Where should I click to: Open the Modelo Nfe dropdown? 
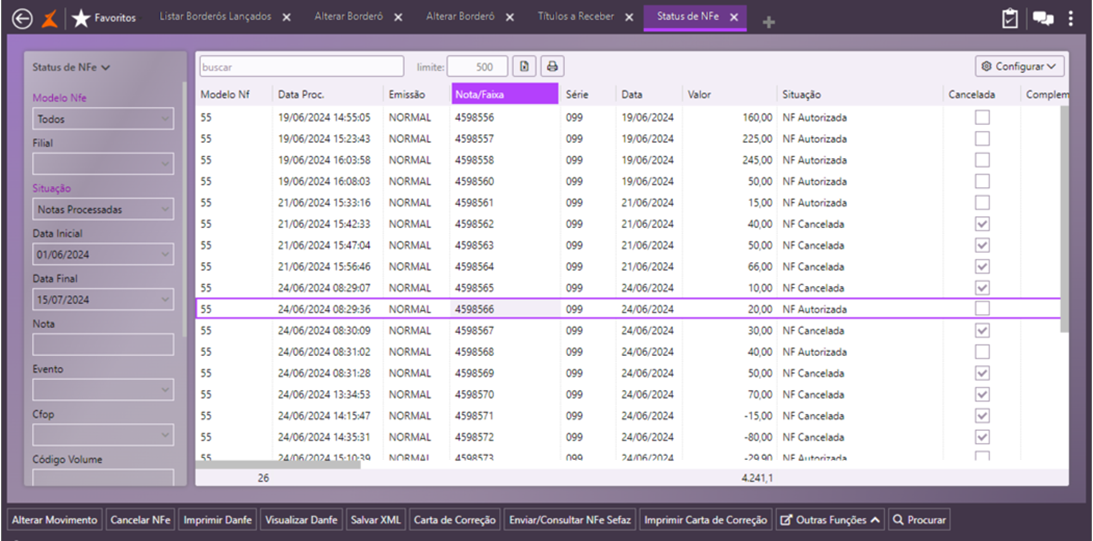point(103,119)
